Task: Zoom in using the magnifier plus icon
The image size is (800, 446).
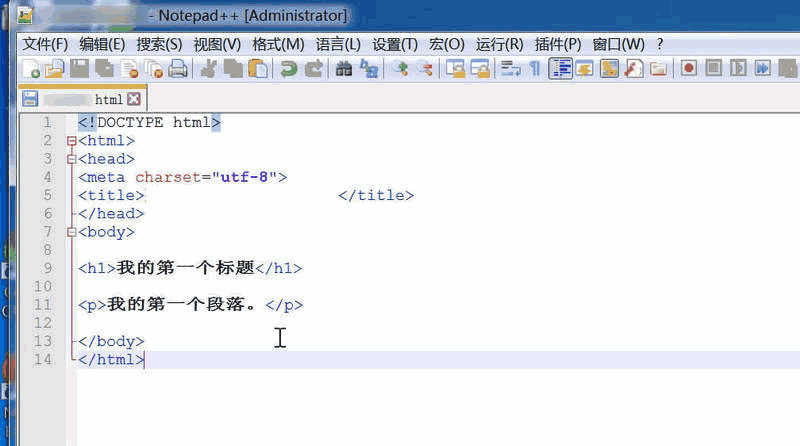Action: (401, 68)
